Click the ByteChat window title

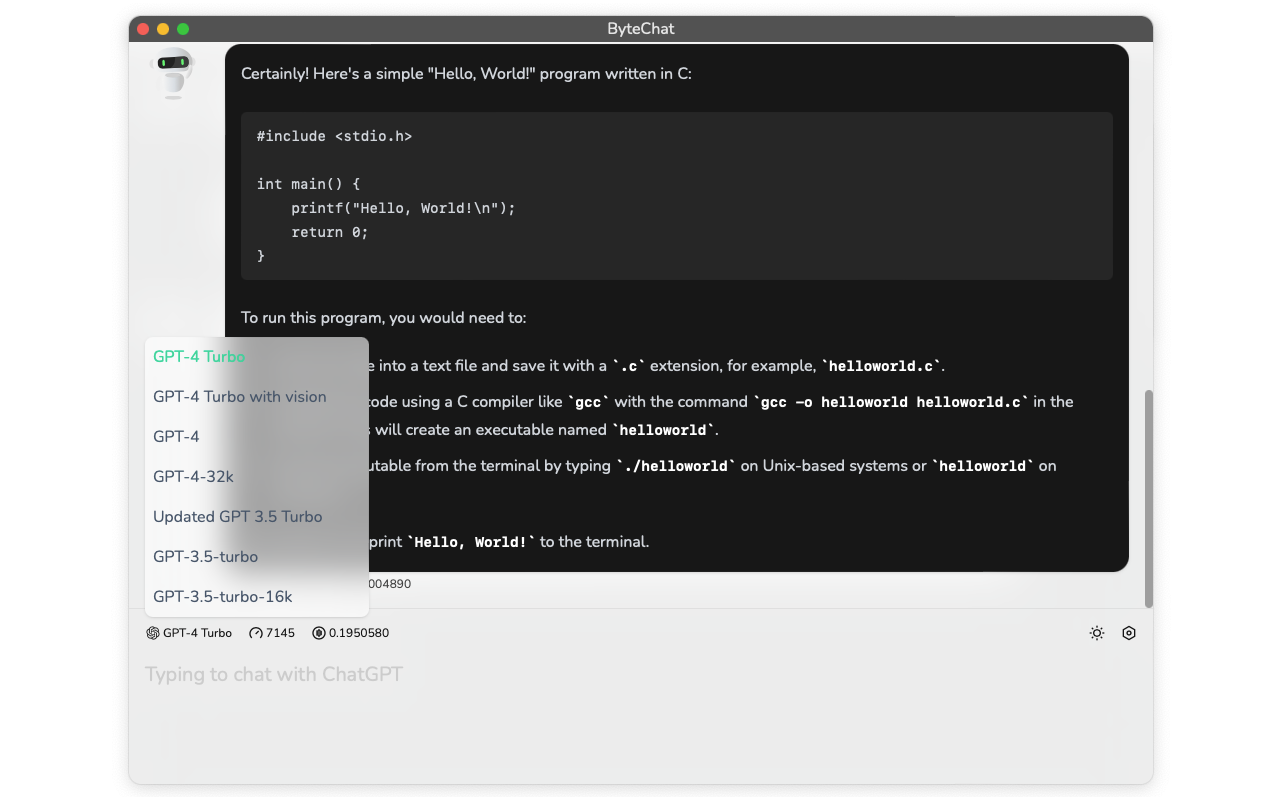point(641,29)
